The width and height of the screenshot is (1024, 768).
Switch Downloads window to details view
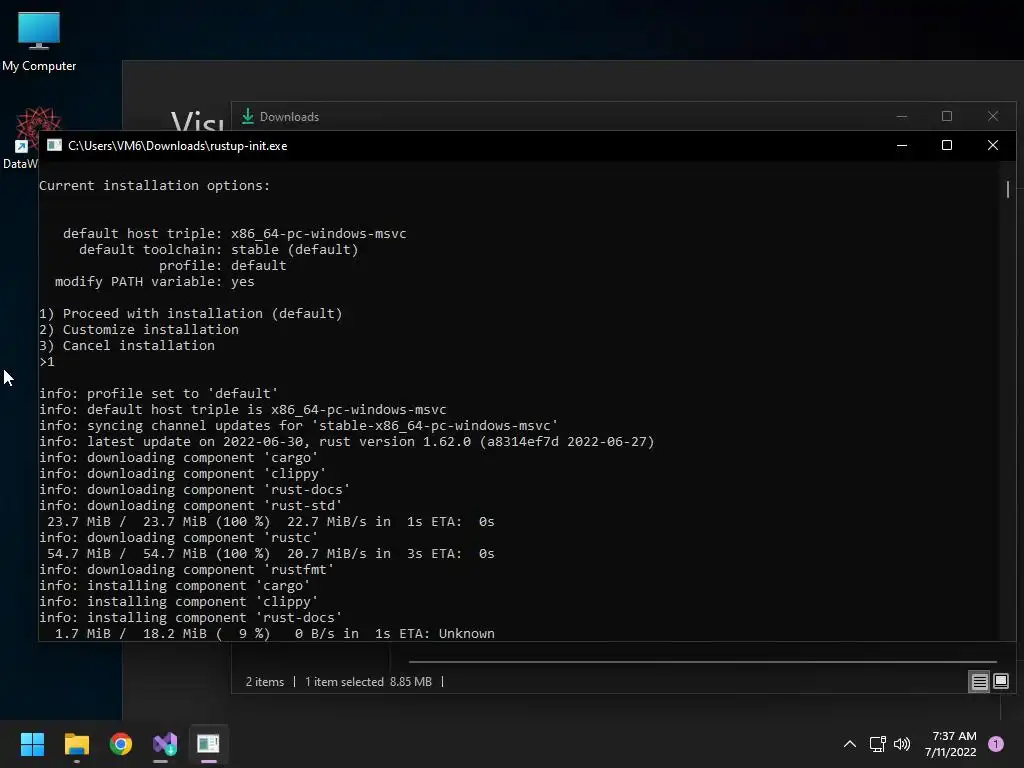tap(980, 682)
